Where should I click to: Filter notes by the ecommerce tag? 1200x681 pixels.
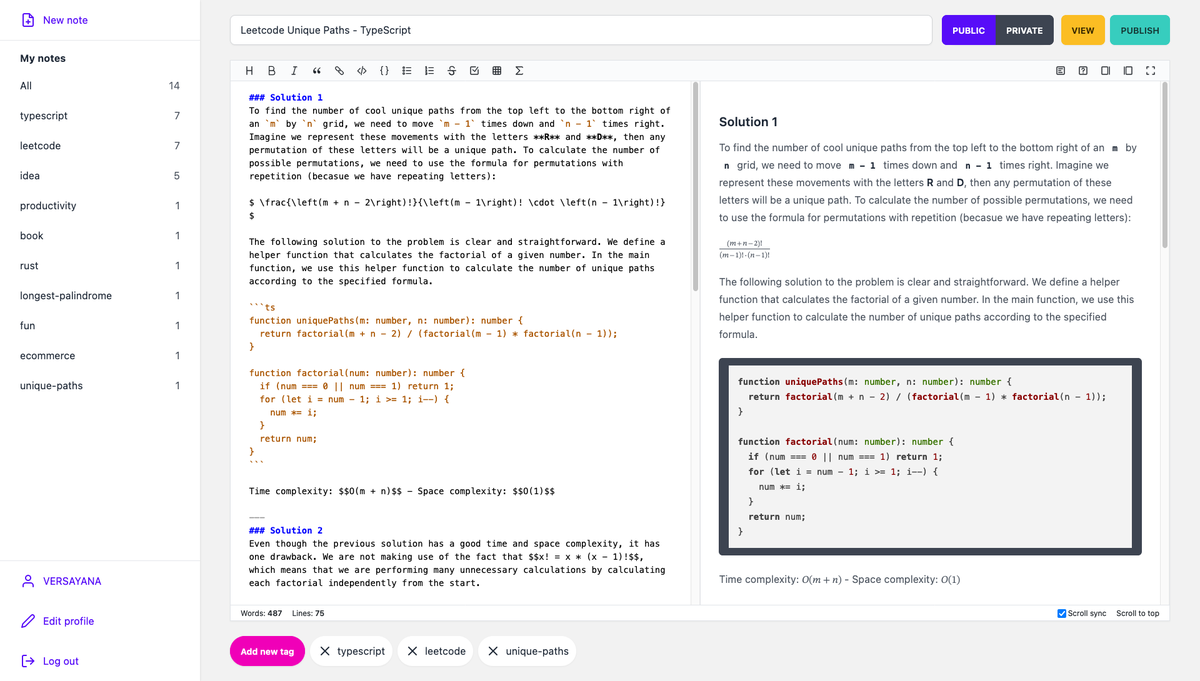100,356
